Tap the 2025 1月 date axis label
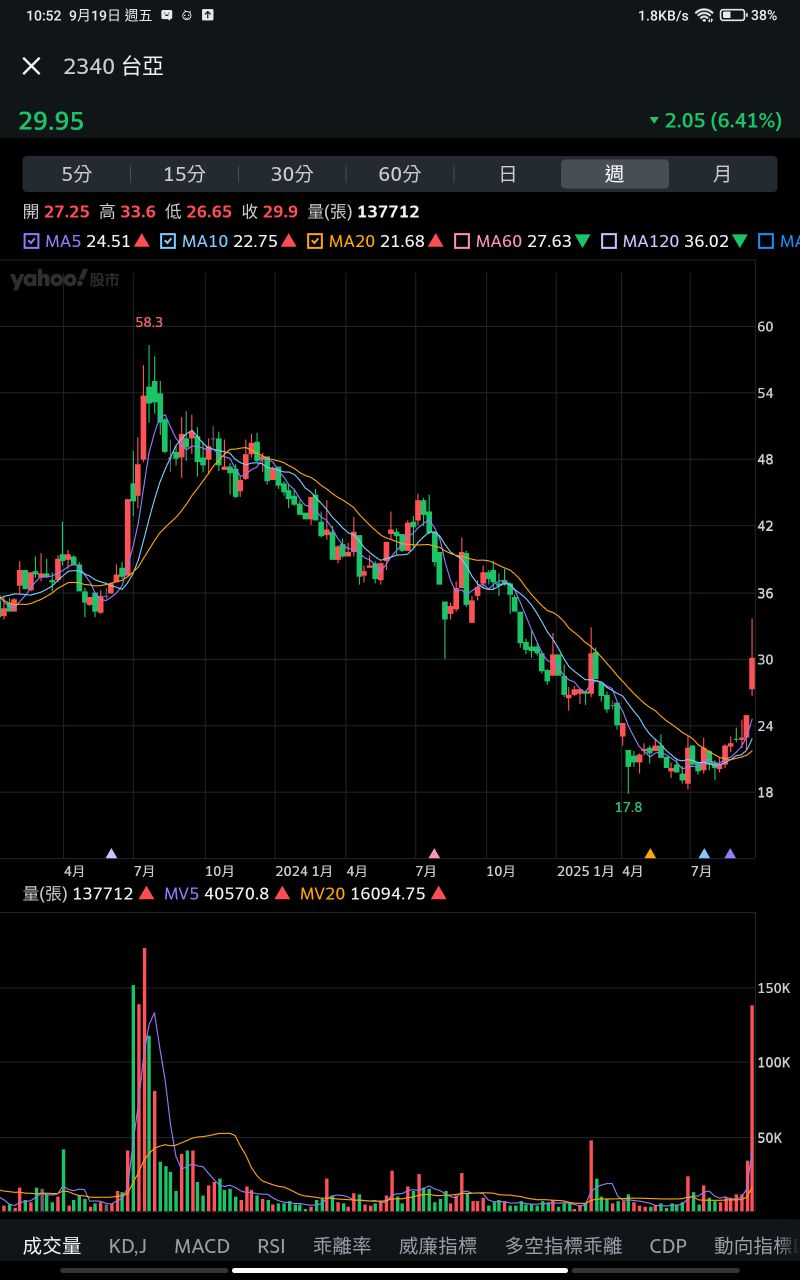Screen dimensions: 800x1280 click(x=586, y=872)
